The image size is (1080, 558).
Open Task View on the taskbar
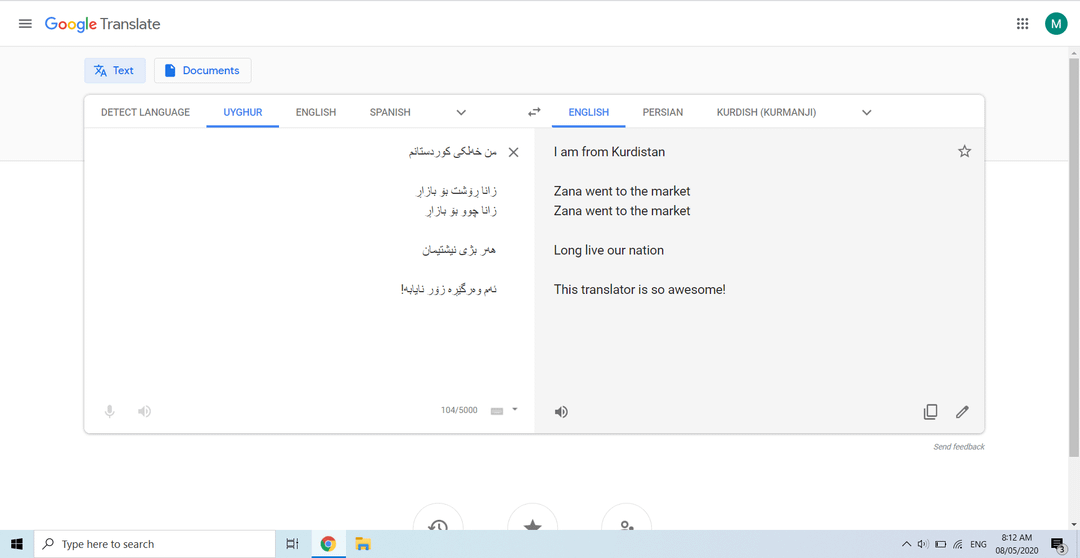click(292, 544)
